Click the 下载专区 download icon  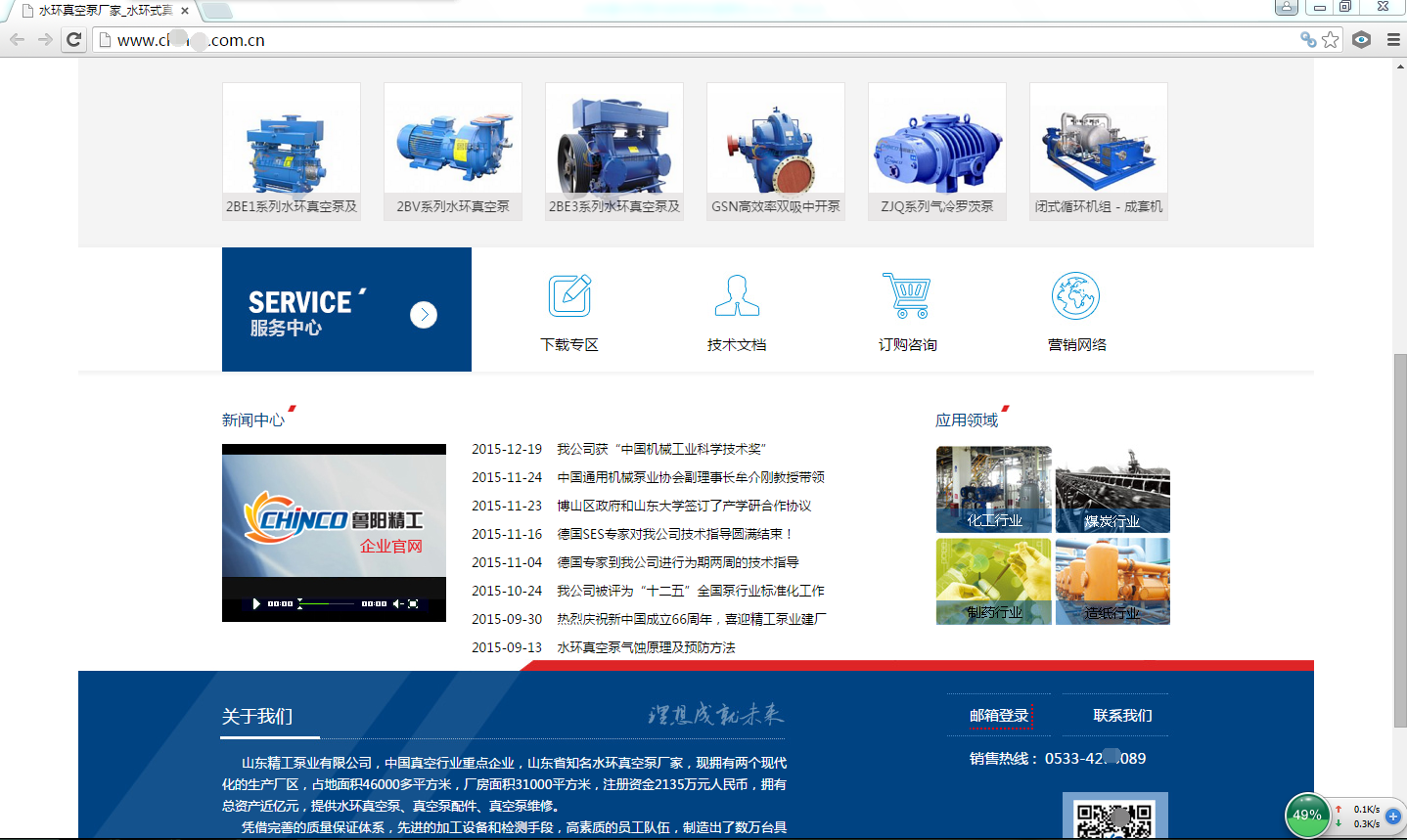pyautogui.click(x=569, y=295)
